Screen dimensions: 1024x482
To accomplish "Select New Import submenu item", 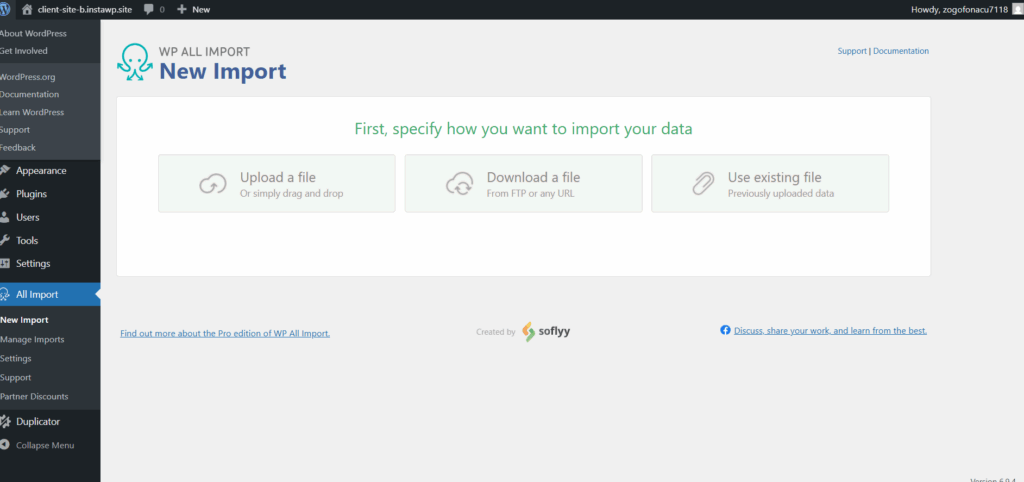I will 24,320.
